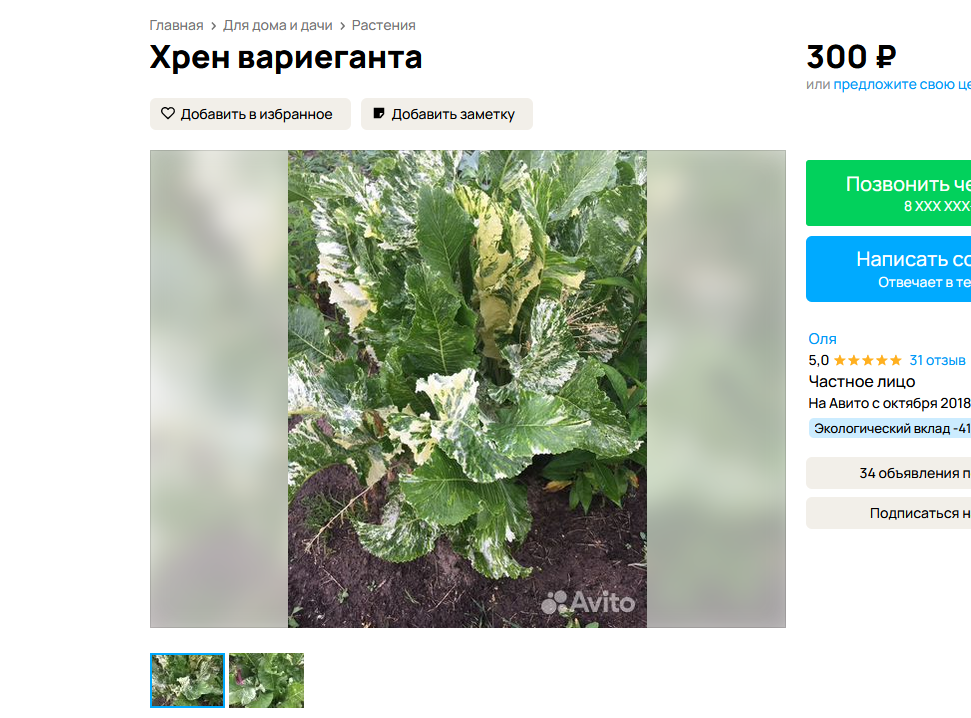971x718 pixels.
Task: Click Подписаться subscribe button
Action: [888, 513]
